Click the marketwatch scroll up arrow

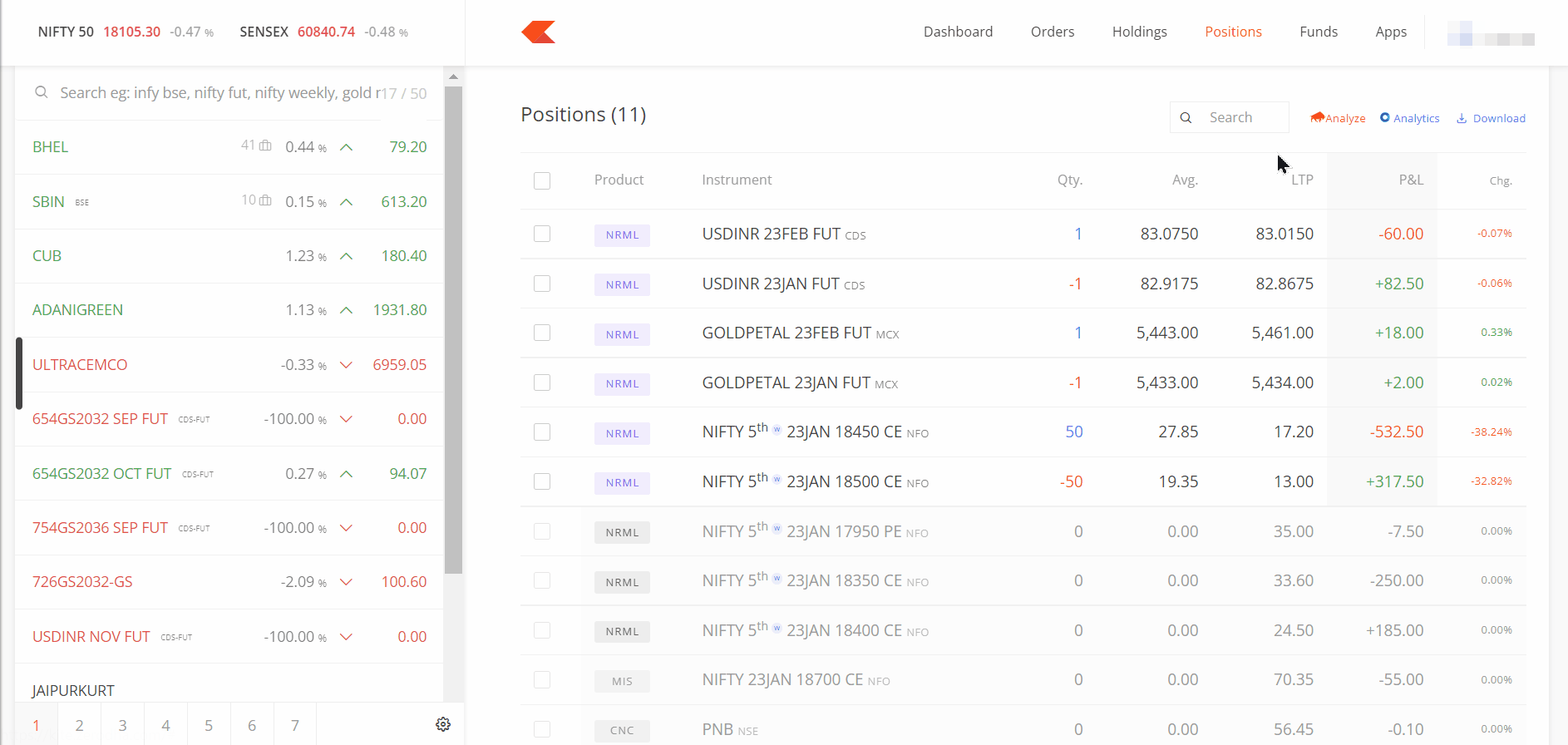point(453,76)
